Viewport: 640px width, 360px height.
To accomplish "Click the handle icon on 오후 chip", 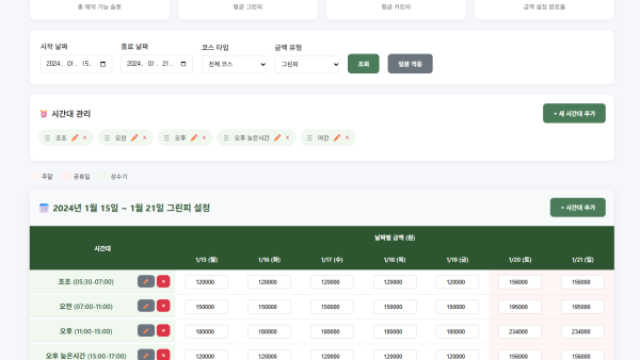I will point(167,138).
